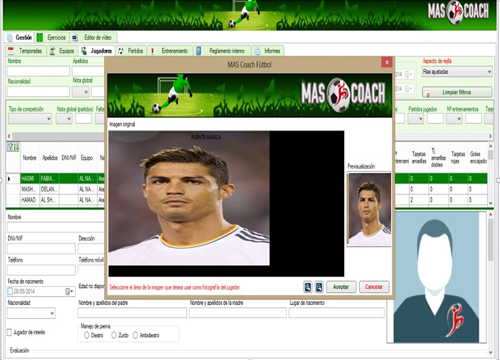The image size is (500, 360).
Task: Click the Editor de vídeo tab icon
Action: coord(75,38)
